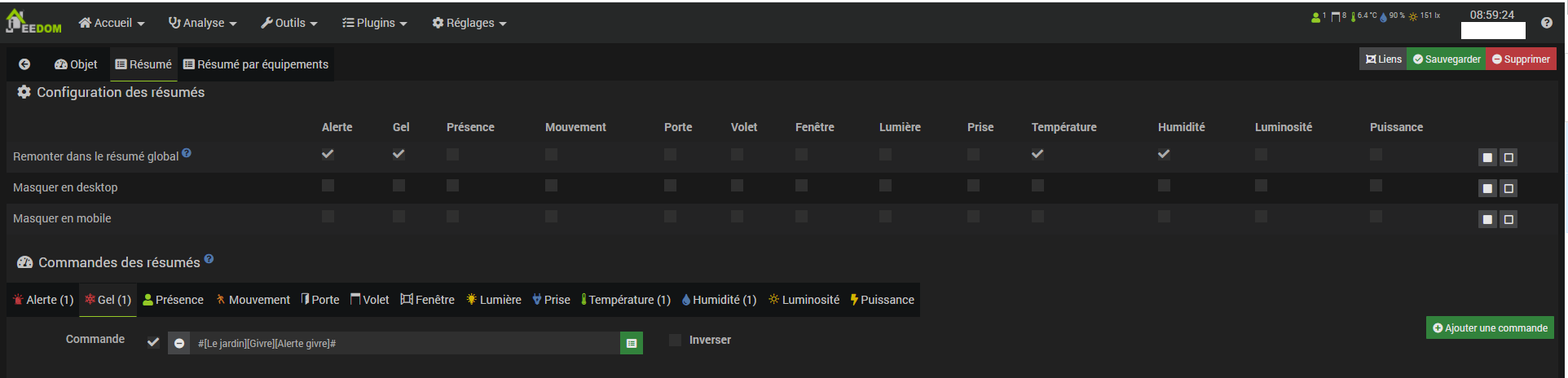Check Porte in Masquer en desktop row
1568x378 pixels.
[670, 185]
